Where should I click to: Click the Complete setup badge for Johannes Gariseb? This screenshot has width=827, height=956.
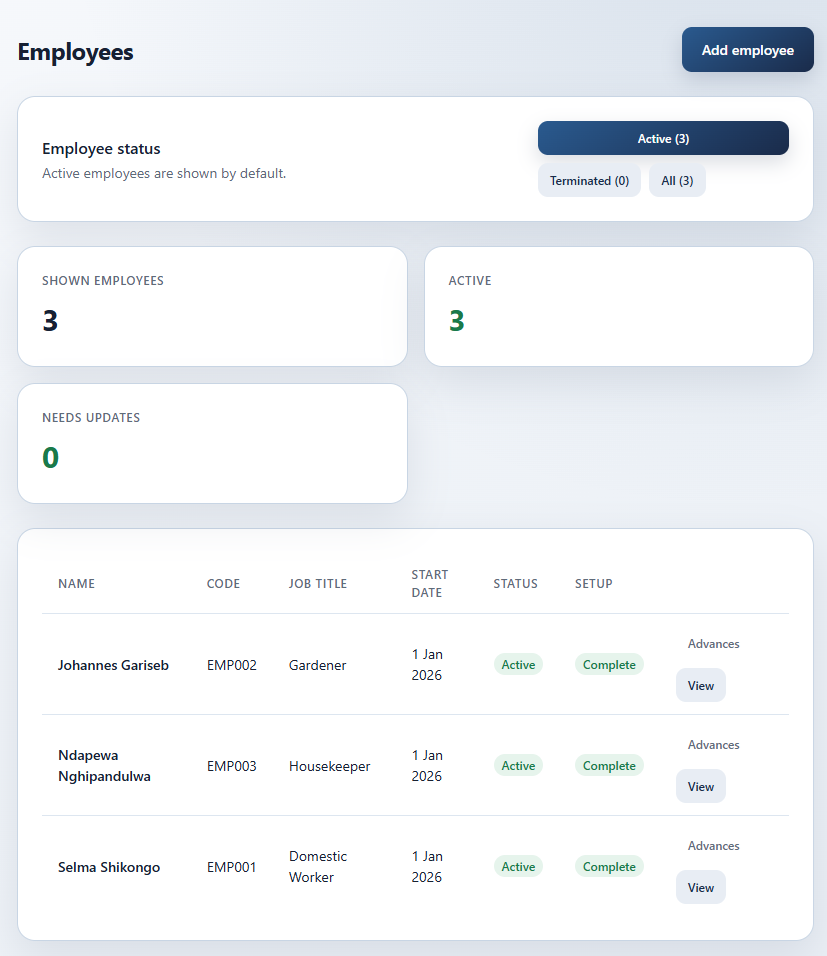click(609, 665)
